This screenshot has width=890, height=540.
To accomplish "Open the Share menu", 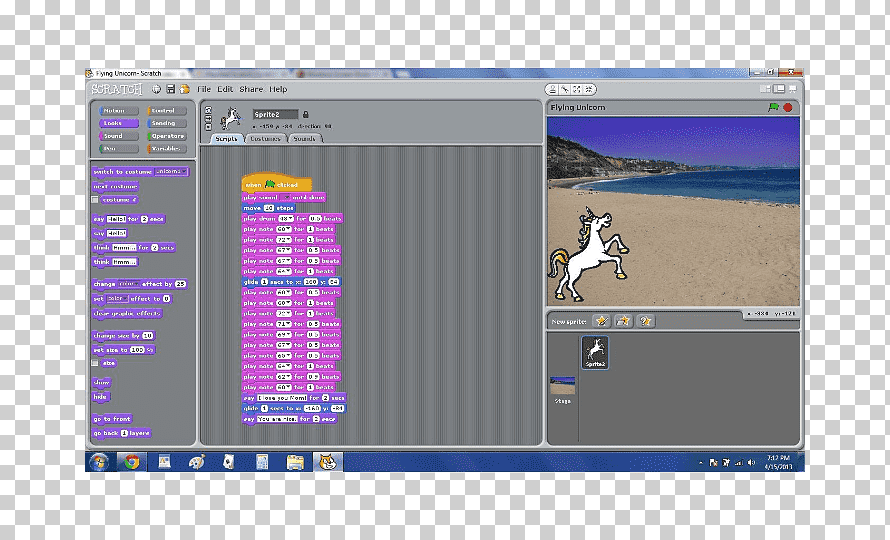I will tap(251, 89).
